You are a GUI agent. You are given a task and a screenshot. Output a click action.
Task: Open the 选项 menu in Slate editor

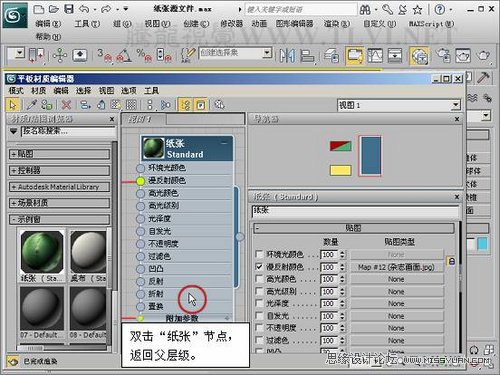(x=128, y=91)
